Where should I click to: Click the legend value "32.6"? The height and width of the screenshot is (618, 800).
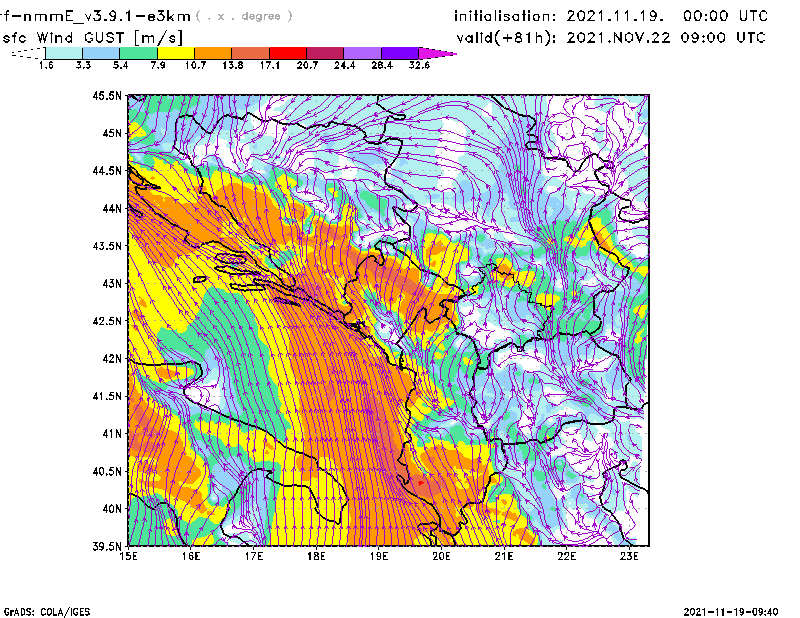419,65
